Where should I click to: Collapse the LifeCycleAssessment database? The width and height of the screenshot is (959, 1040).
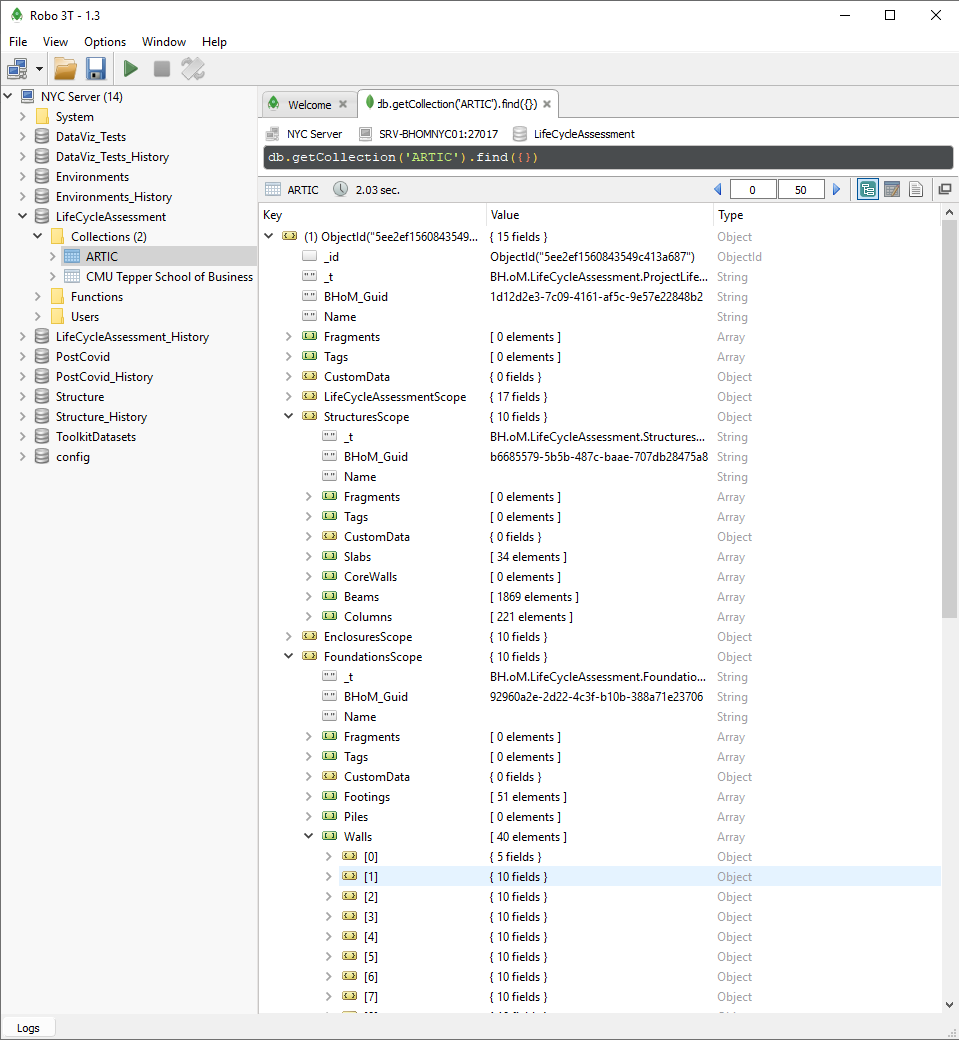23,216
